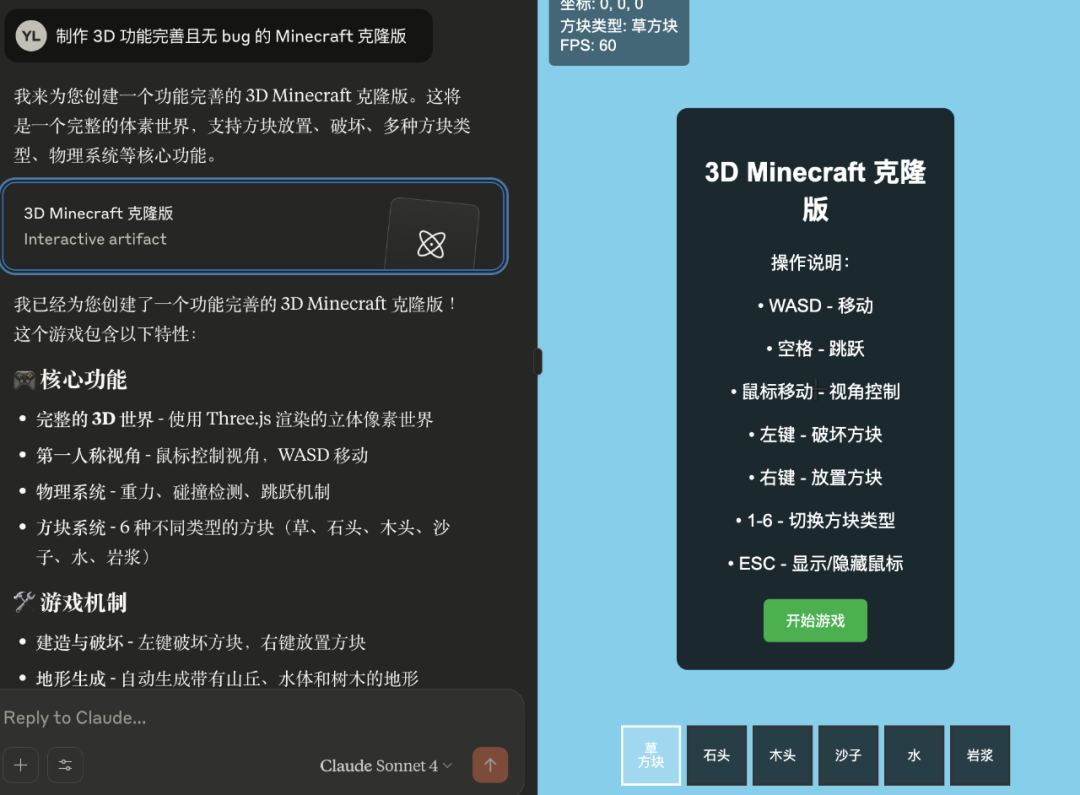Click the orange send arrow icon
Image resolution: width=1080 pixels, height=795 pixels.
(490, 765)
